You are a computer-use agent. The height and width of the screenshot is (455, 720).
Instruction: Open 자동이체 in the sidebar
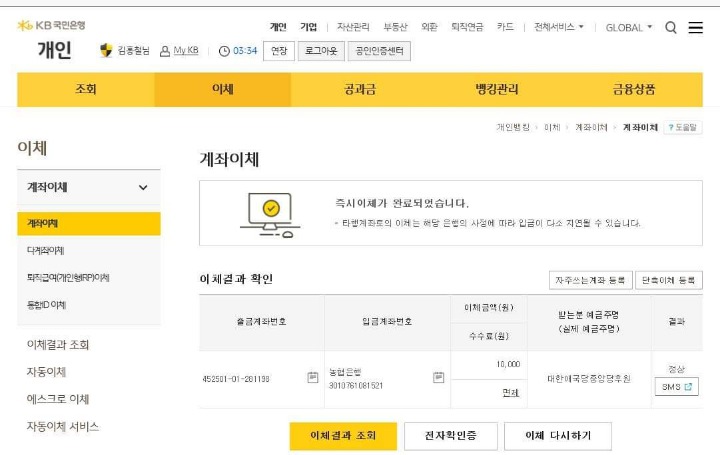[46, 372]
